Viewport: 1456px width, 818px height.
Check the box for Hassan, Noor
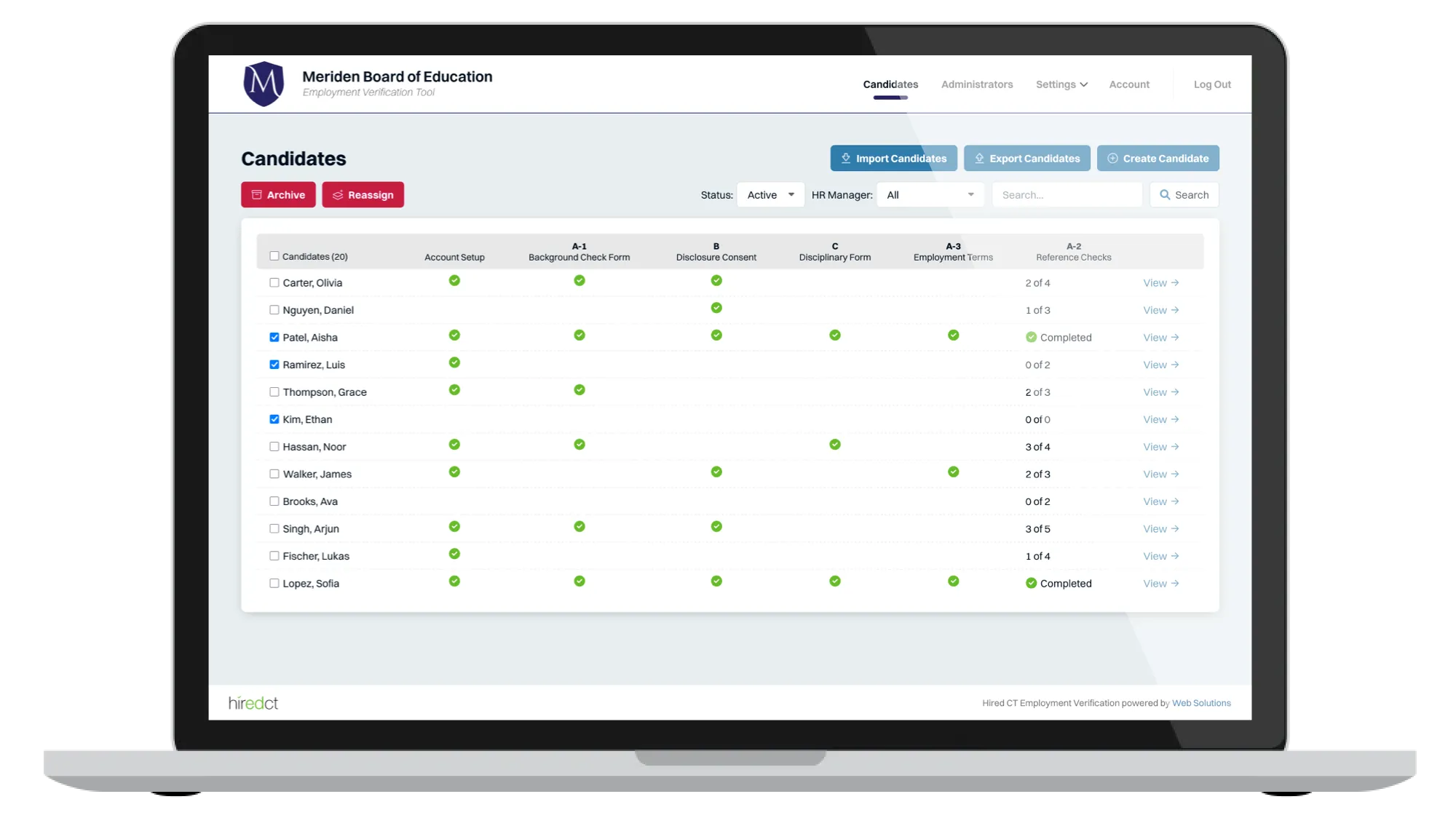(x=274, y=447)
